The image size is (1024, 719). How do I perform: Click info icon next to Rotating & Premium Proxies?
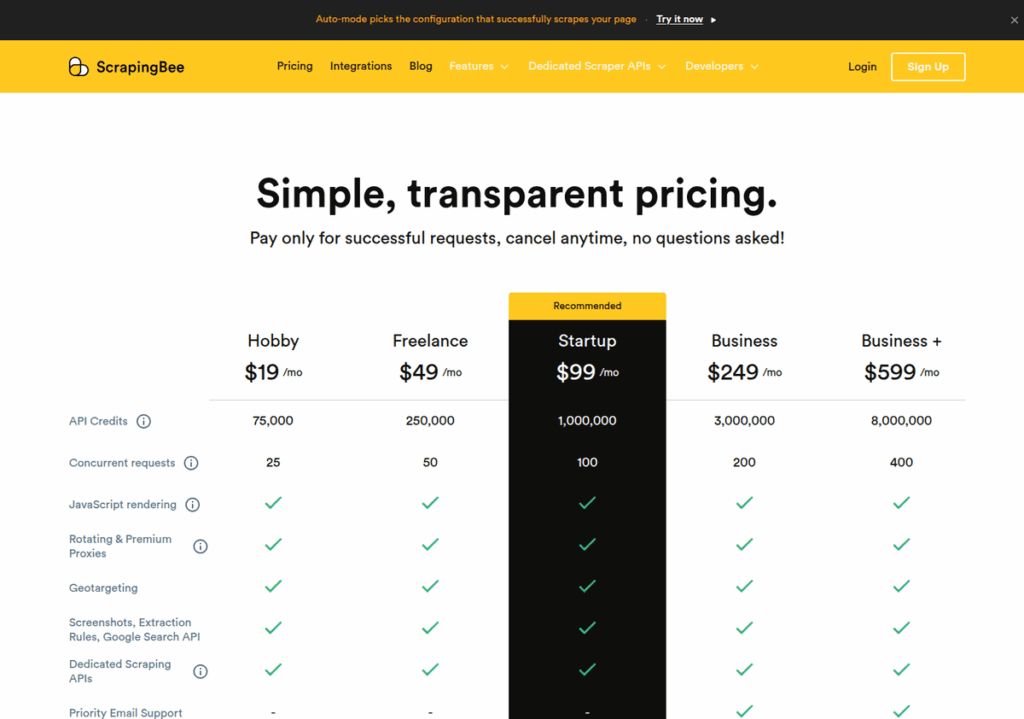pos(200,547)
